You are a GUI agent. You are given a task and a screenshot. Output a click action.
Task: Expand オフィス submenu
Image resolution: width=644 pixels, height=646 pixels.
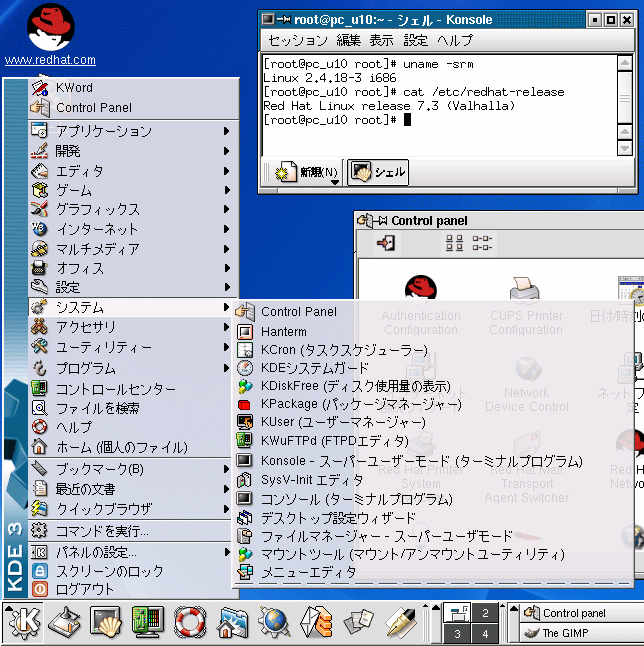tap(133, 268)
